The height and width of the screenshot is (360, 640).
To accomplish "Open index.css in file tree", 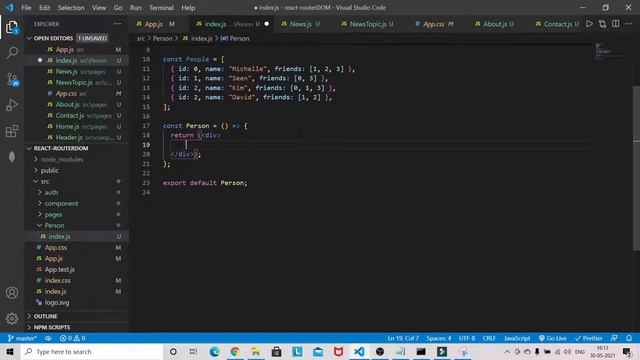I will pos(57,280).
